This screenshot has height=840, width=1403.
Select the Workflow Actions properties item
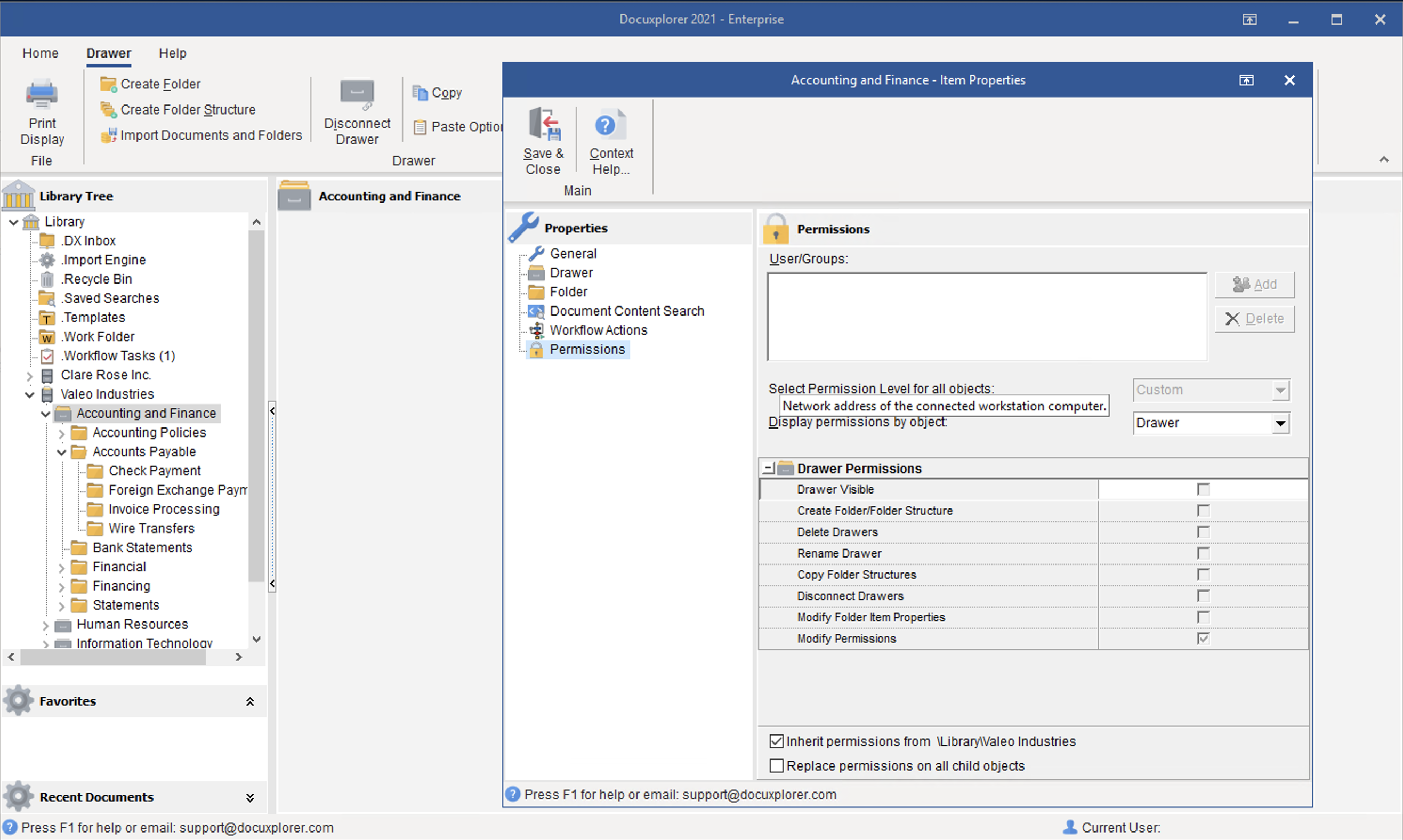pyautogui.click(x=598, y=330)
